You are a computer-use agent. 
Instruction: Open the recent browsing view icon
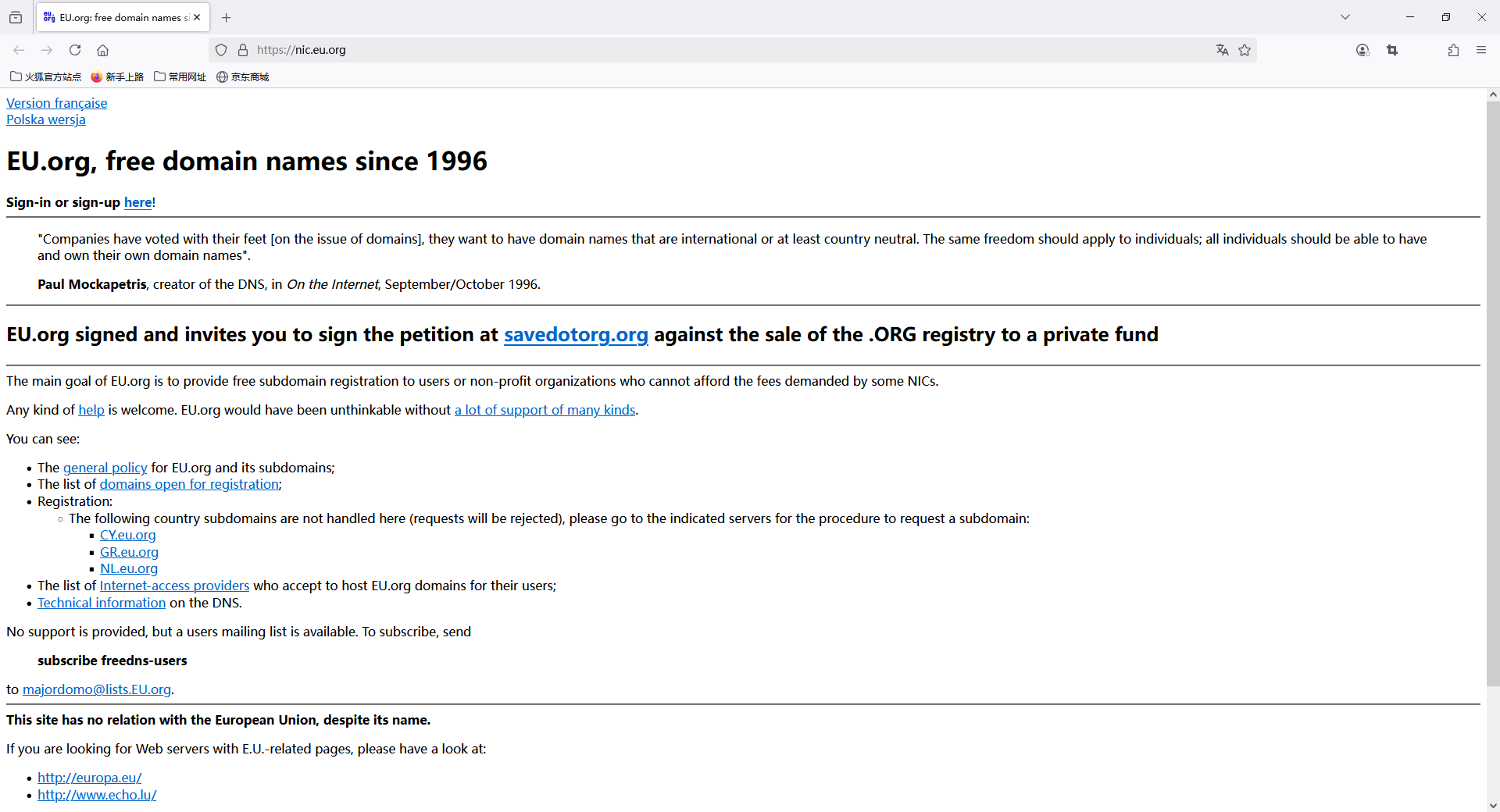point(16,17)
